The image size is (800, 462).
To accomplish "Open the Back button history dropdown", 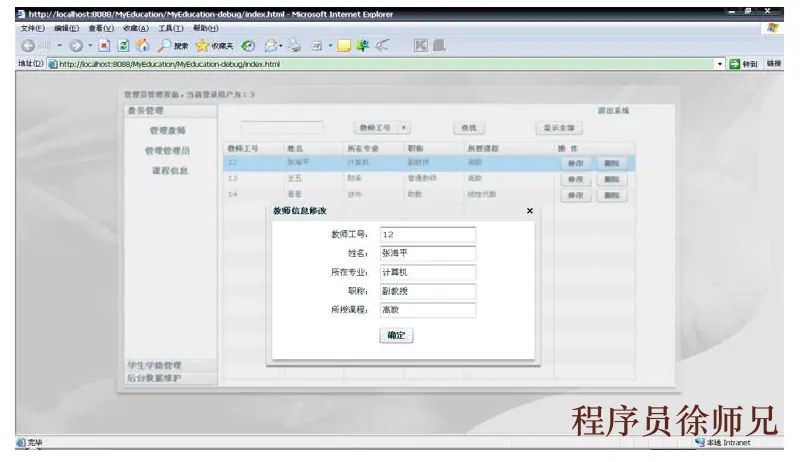I will point(59,46).
